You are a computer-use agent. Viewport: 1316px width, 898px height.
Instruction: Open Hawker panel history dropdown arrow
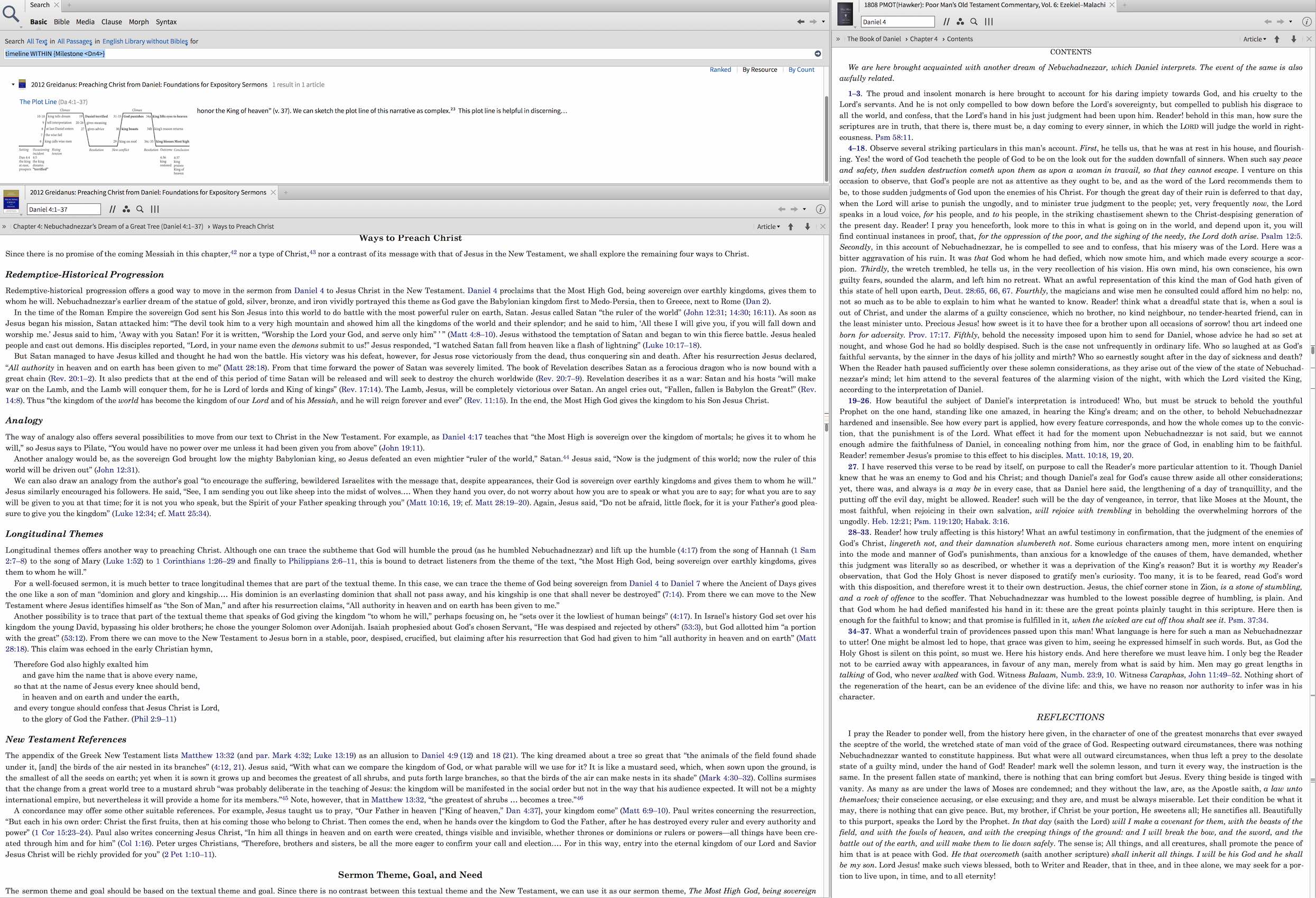1291,22
